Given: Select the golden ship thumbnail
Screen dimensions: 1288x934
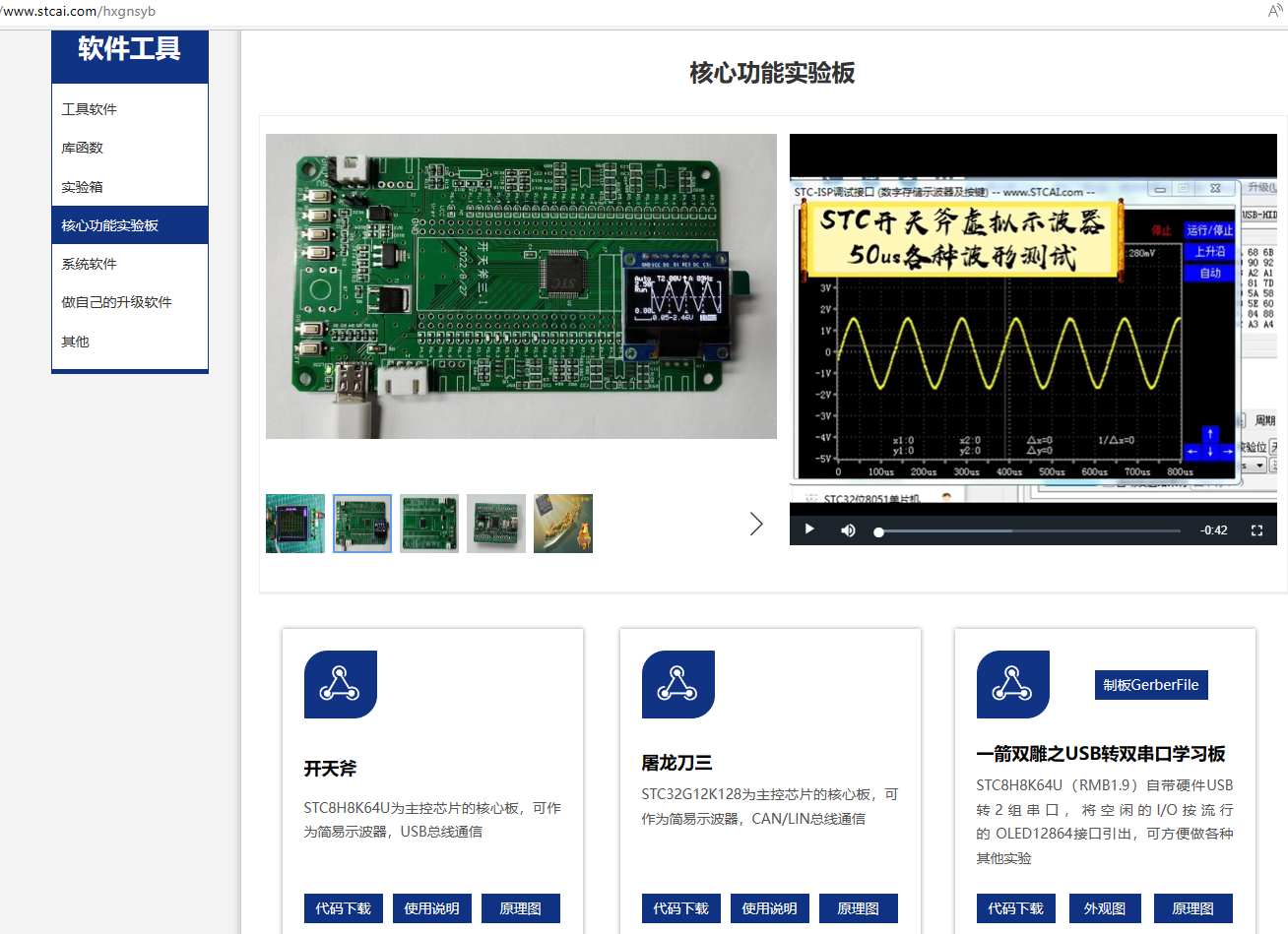Looking at the screenshot, I should (x=563, y=524).
